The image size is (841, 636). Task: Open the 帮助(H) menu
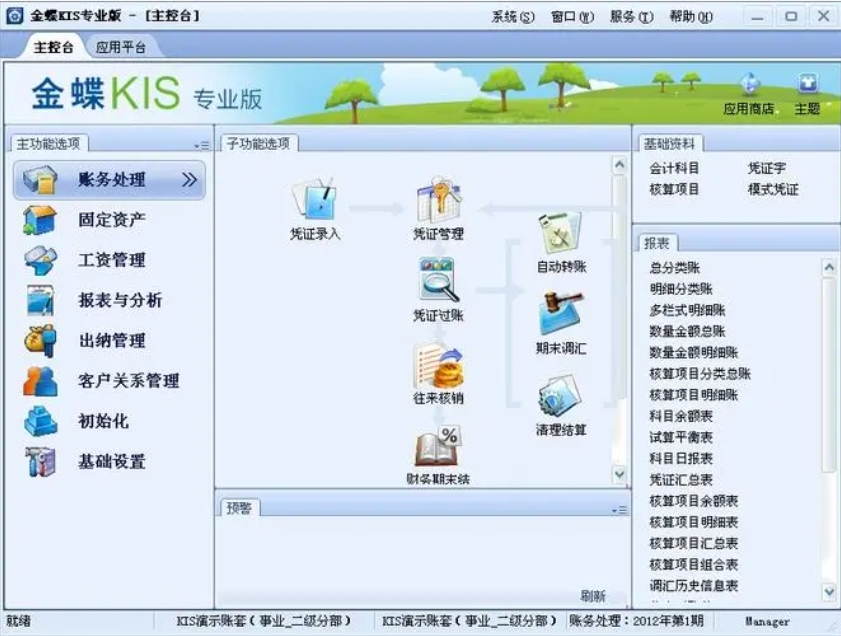point(691,17)
